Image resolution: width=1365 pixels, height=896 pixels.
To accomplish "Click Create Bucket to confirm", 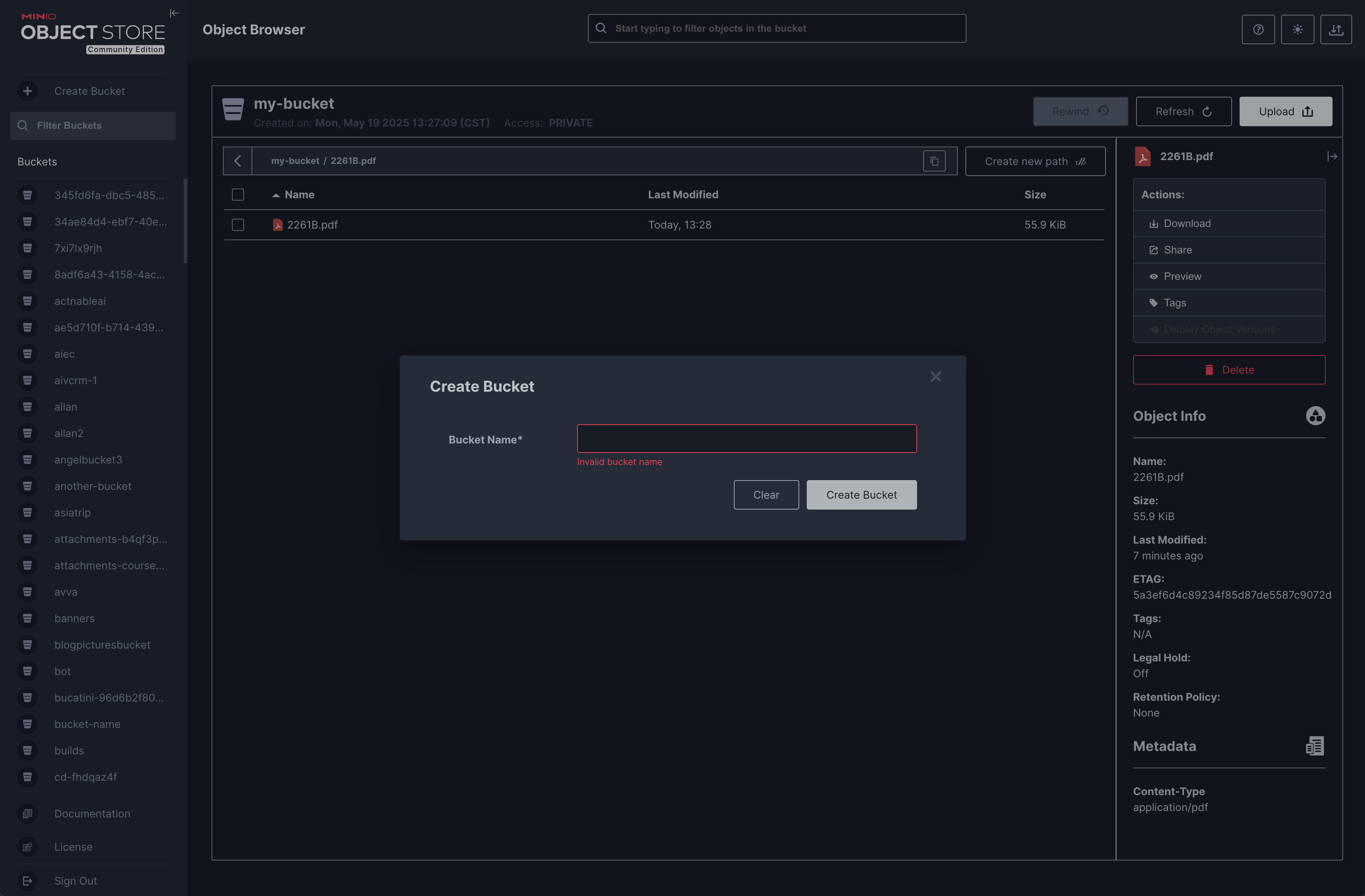I will [x=861, y=494].
